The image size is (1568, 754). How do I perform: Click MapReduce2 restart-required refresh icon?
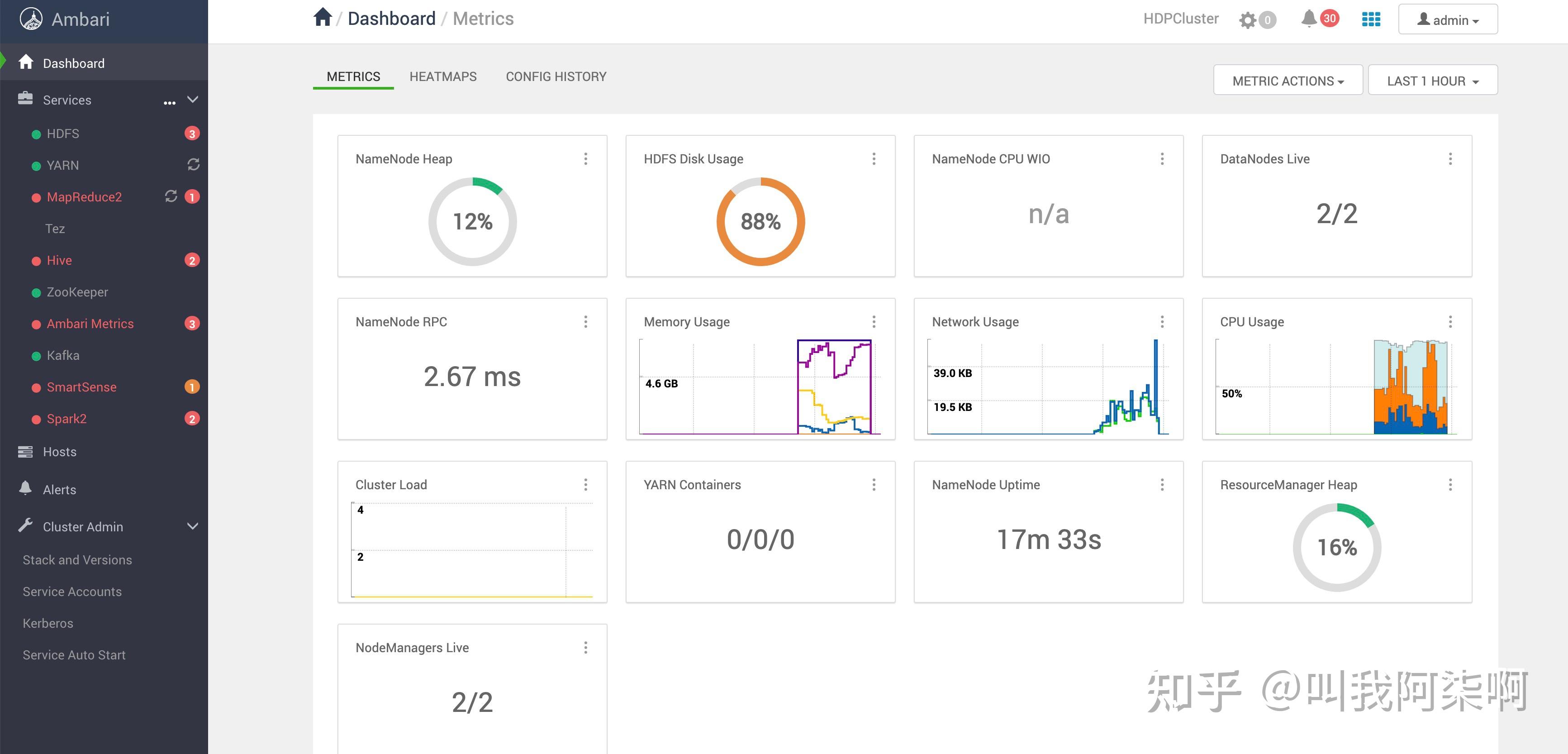171,196
